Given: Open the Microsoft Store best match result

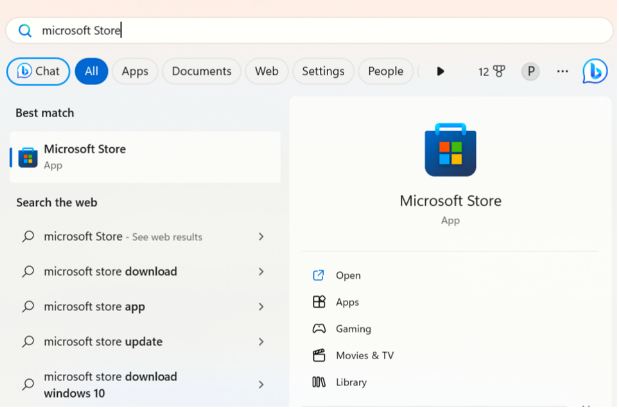Looking at the screenshot, I should [x=145, y=157].
